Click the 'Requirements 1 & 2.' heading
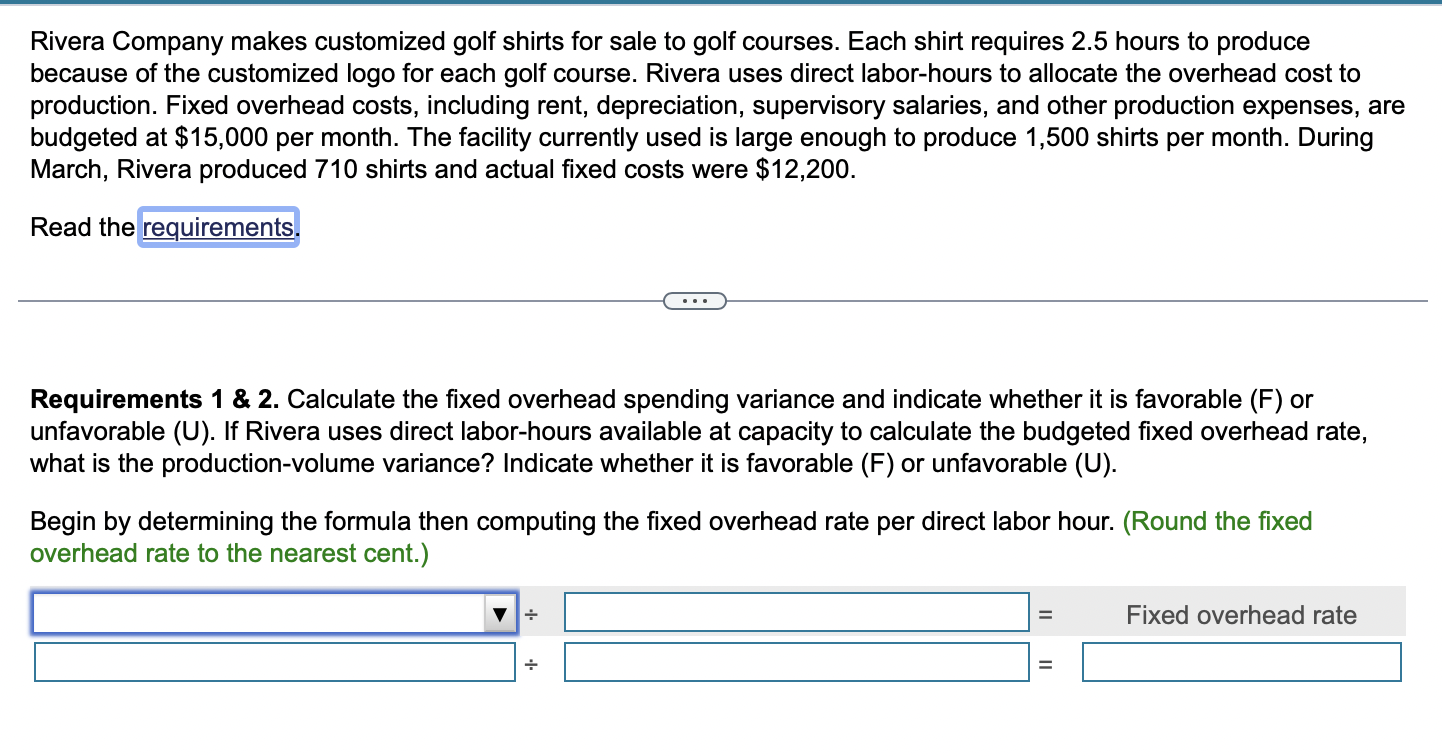Image resolution: width=1442 pixels, height=756 pixels. coord(156,400)
